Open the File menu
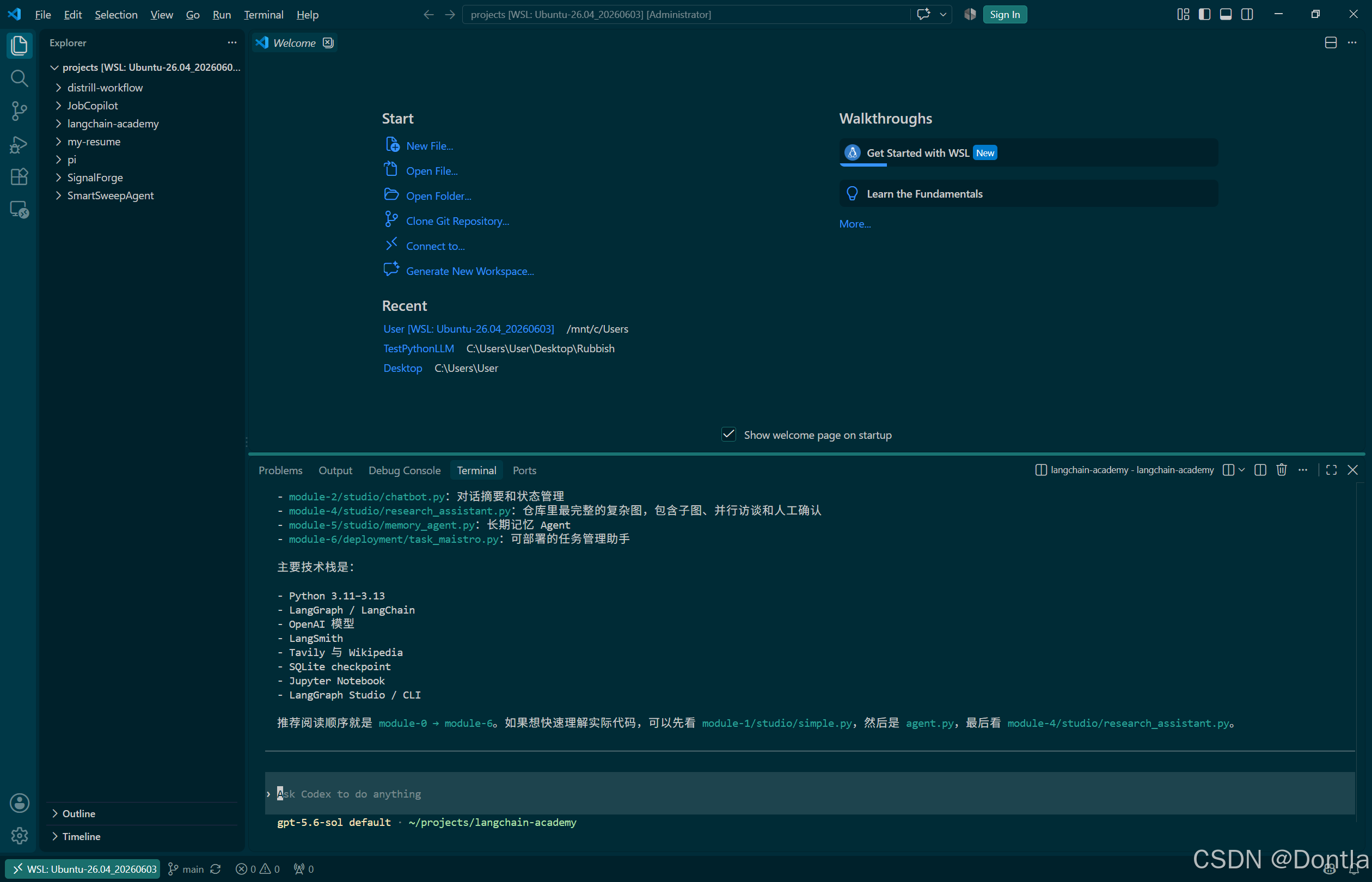Image resolution: width=1372 pixels, height=882 pixels. 43,14
